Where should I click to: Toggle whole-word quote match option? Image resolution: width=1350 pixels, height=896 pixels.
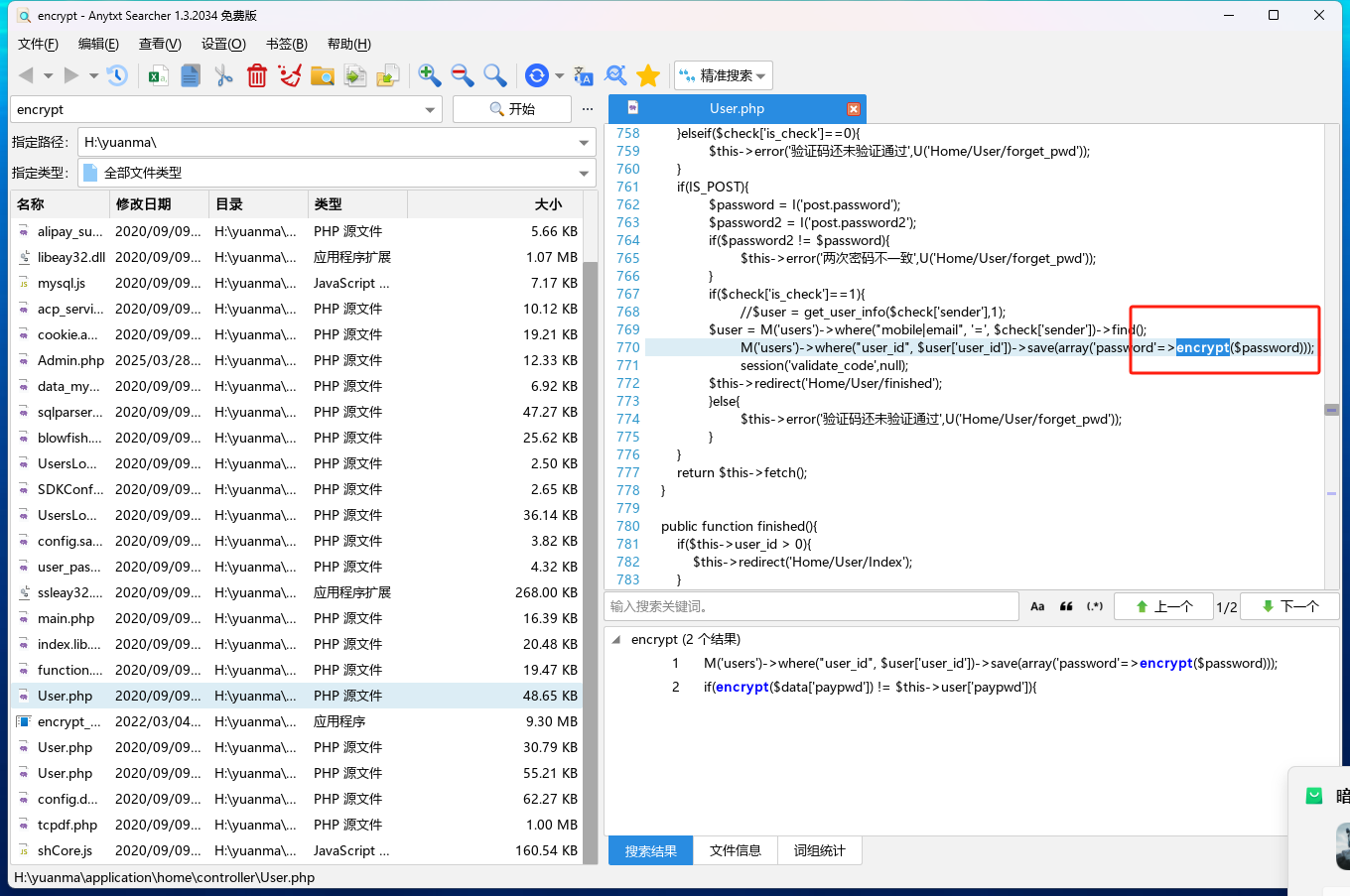coord(1066,606)
